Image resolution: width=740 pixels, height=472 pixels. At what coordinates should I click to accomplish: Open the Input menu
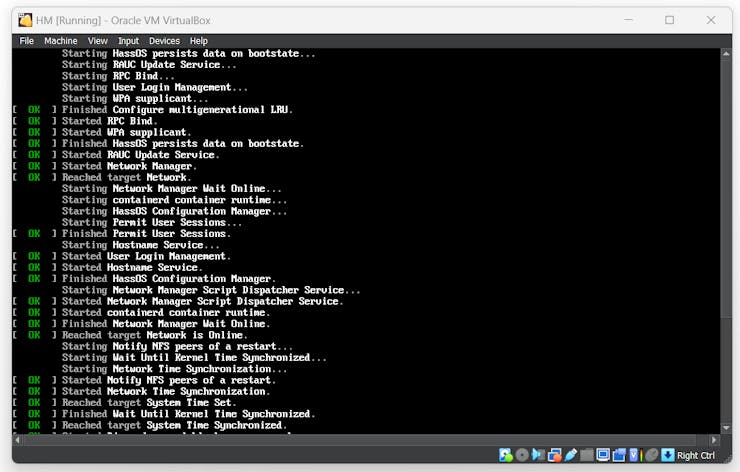pyautogui.click(x=128, y=41)
